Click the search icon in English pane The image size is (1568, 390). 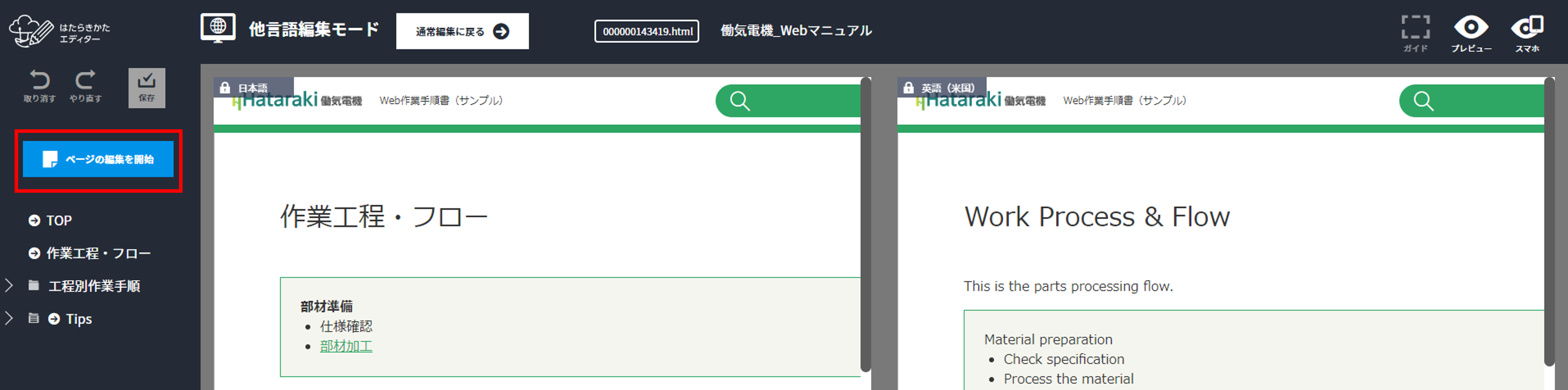[x=1423, y=101]
